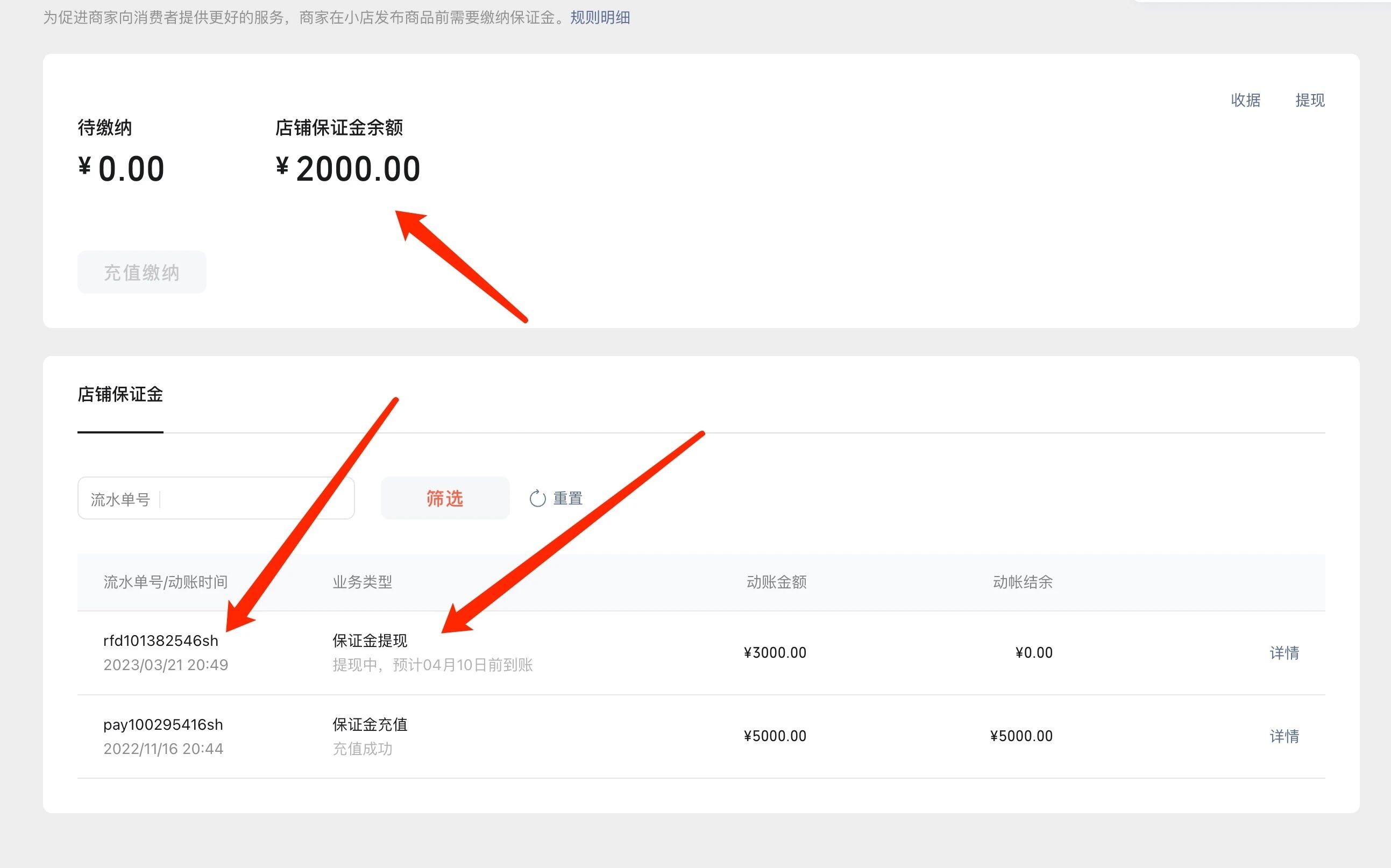Image resolution: width=1391 pixels, height=868 pixels.
Task: Open 详情 for the 保证金提现 row
Action: (x=1283, y=653)
